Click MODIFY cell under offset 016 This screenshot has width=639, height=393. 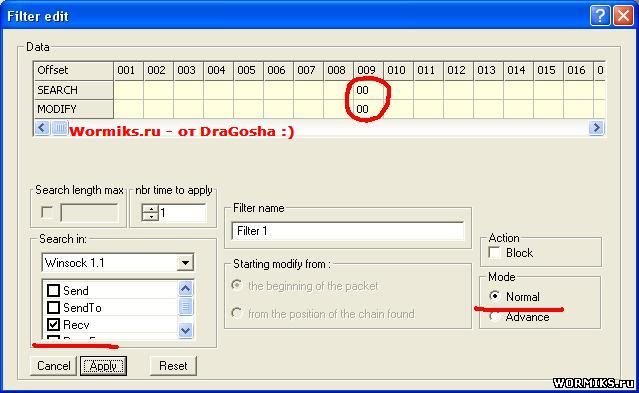[578, 109]
